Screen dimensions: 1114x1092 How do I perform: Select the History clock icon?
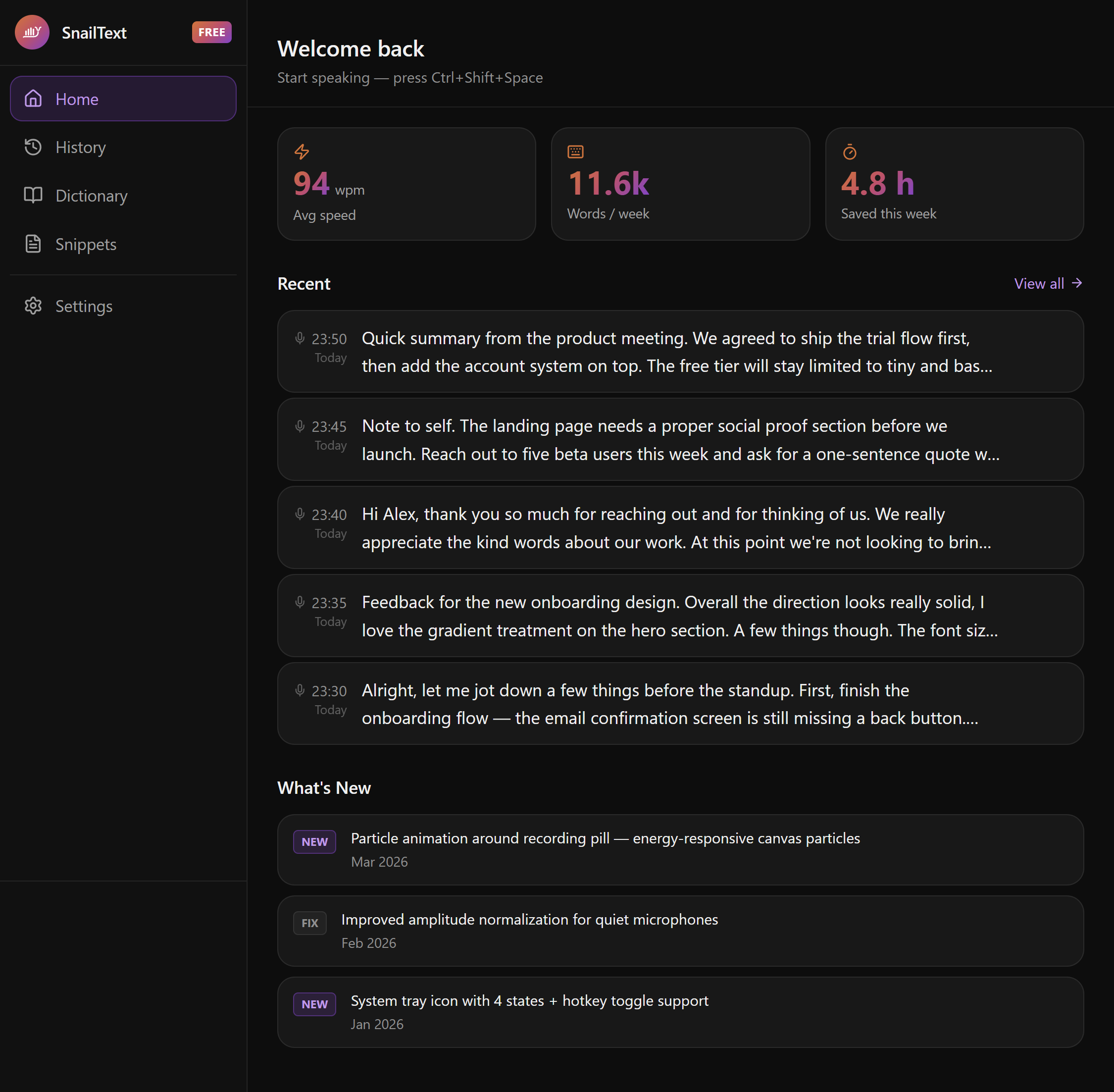tap(33, 147)
